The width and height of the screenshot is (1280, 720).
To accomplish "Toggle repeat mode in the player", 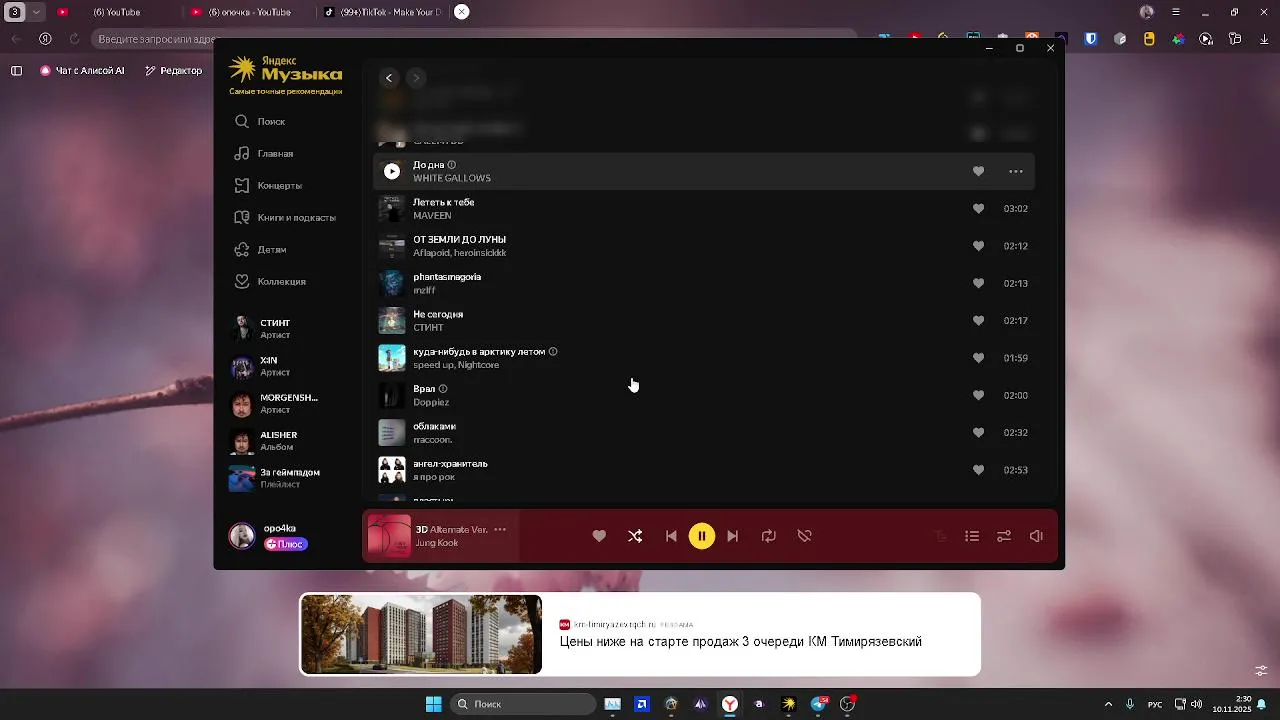I will click(768, 536).
